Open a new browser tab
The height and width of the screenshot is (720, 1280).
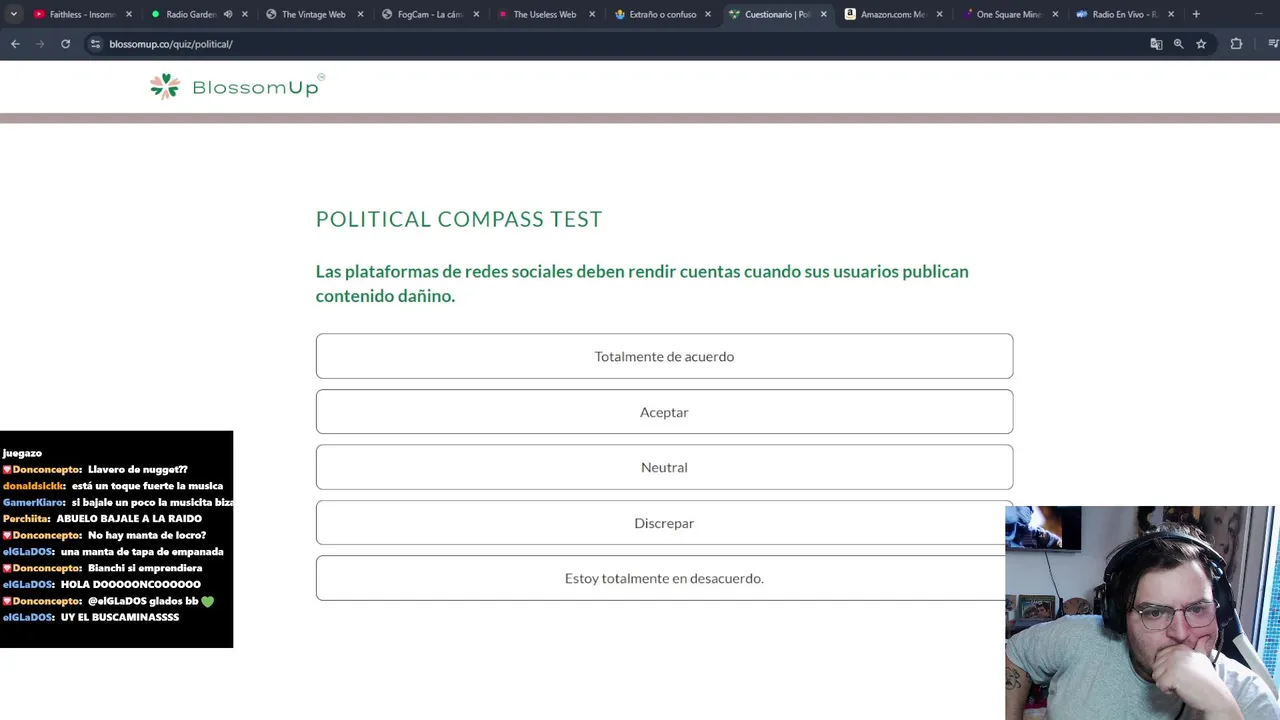pyautogui.click(x=1196, y=14)
